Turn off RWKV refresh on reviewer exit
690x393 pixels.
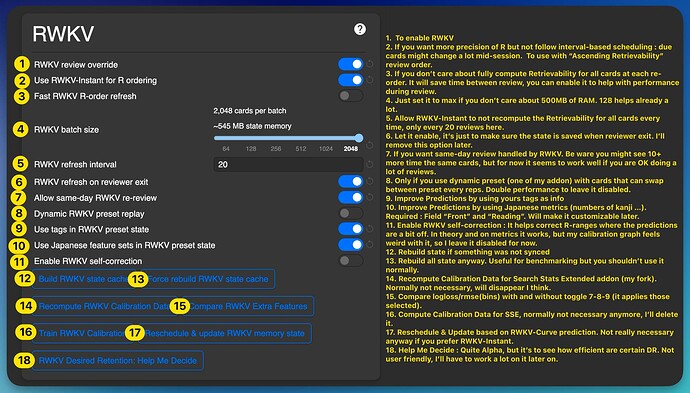(351, 181)
